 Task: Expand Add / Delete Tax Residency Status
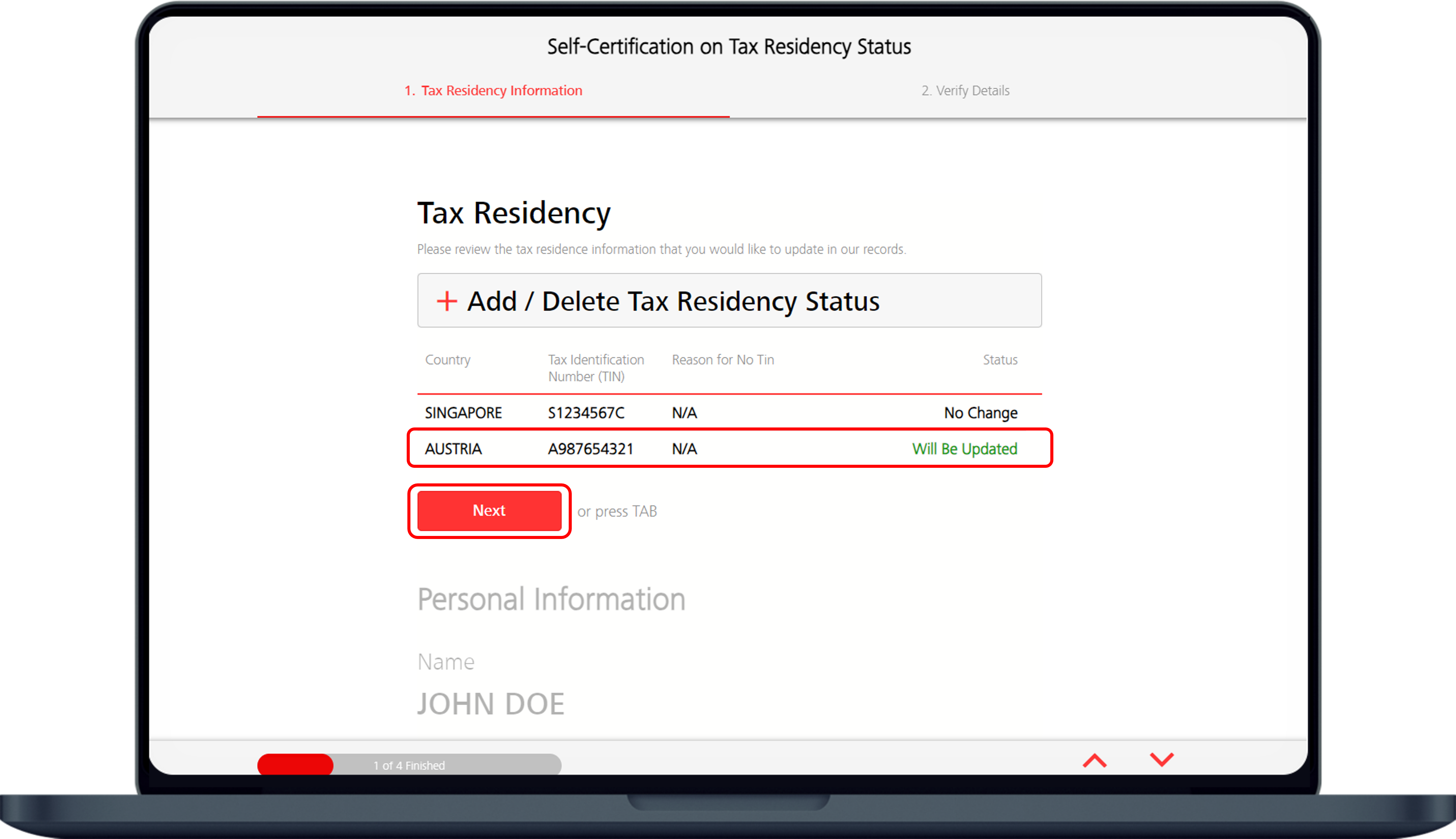tap(729, 300)
